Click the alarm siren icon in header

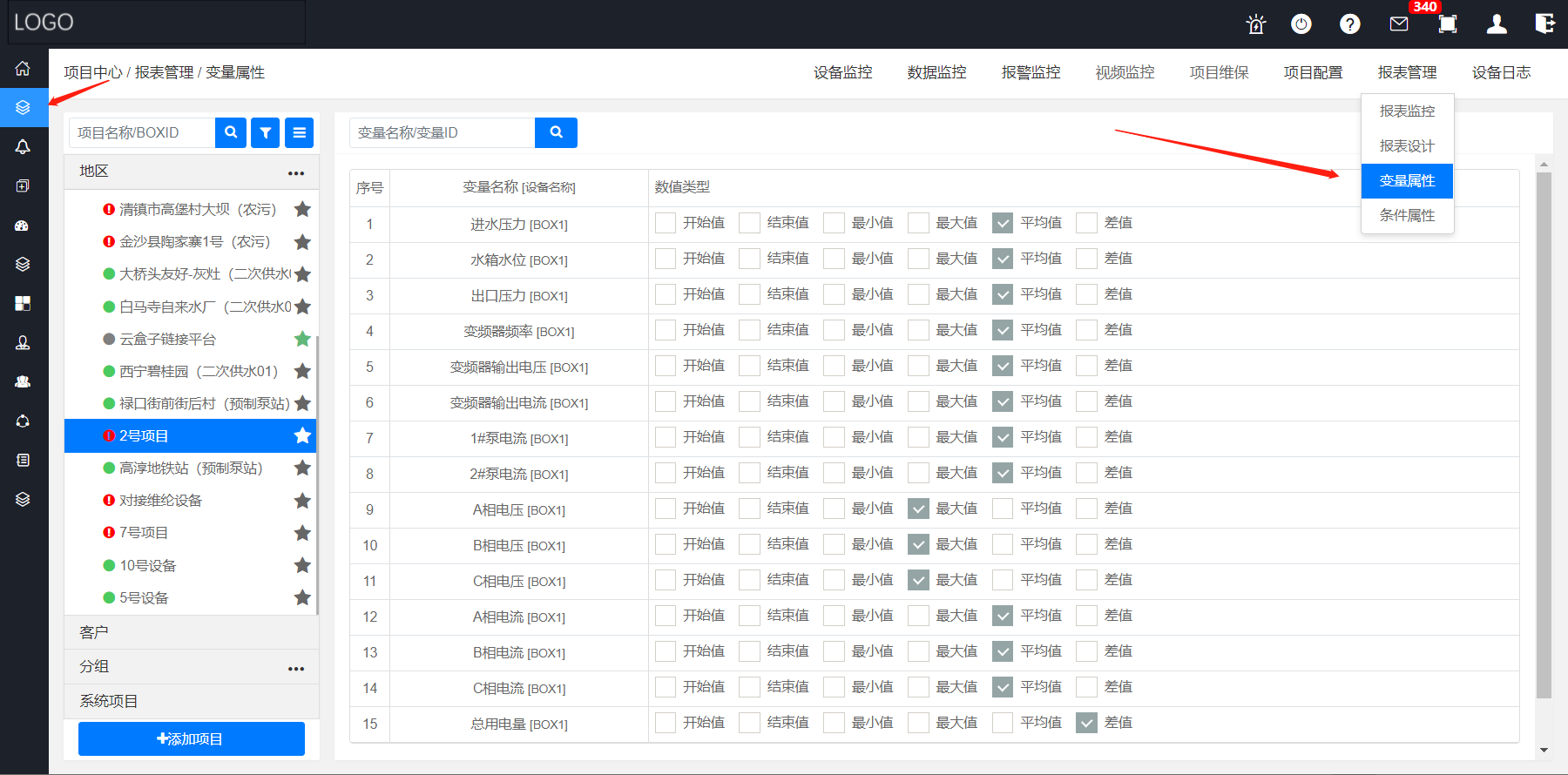point(1255,24)
